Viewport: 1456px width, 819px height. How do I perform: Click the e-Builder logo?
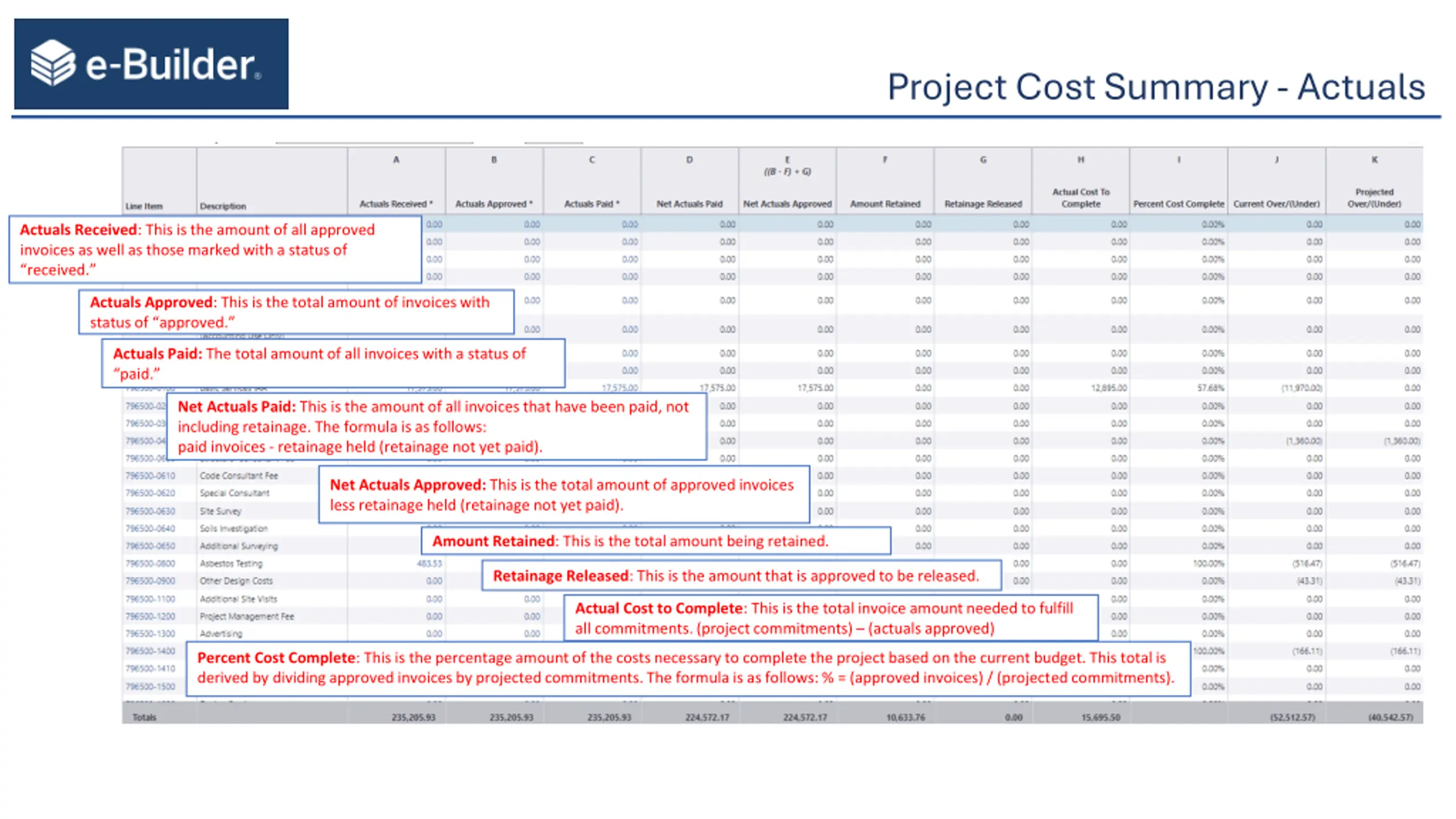151,64
